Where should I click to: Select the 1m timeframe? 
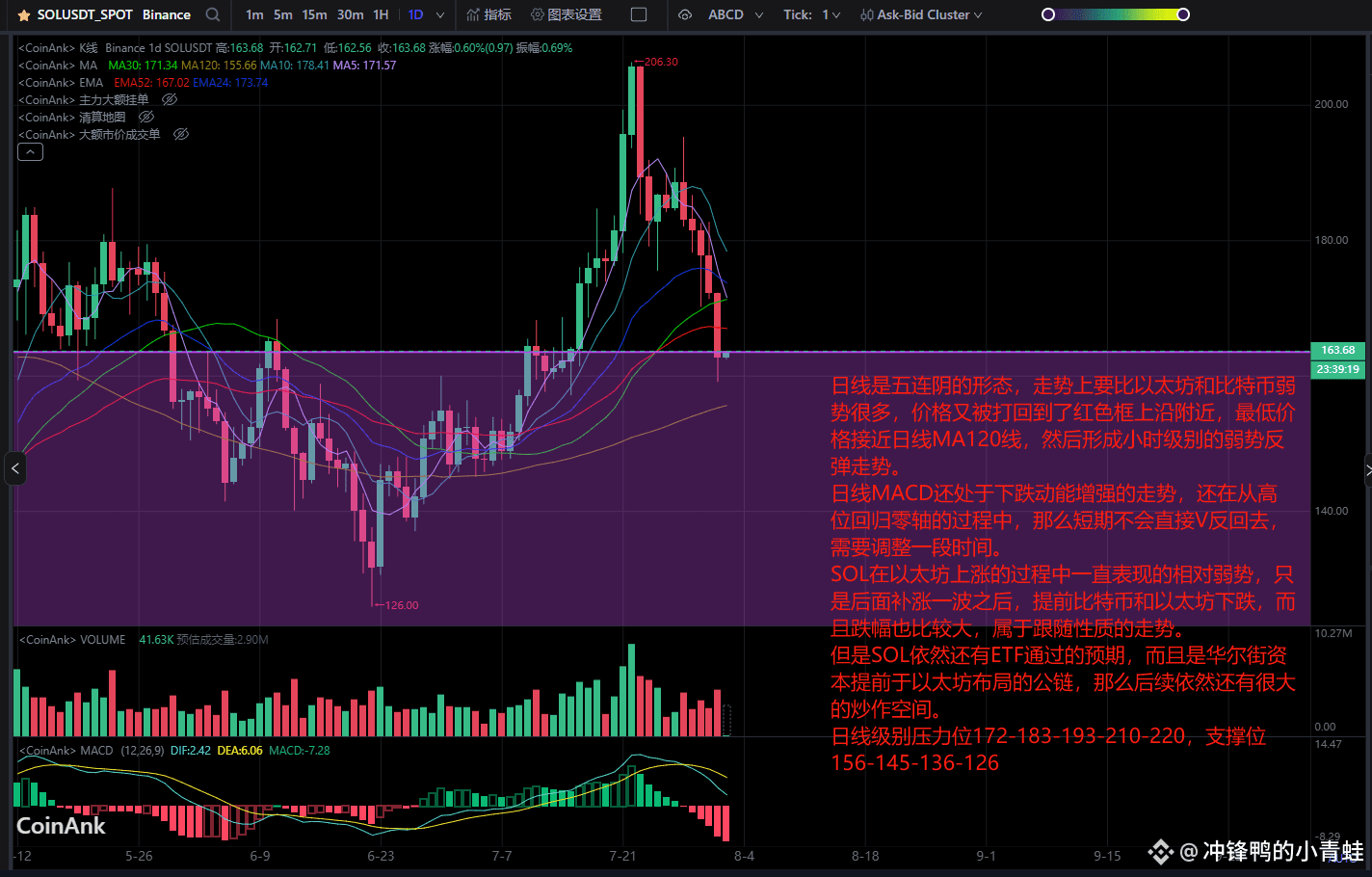(x=254, y=14)
